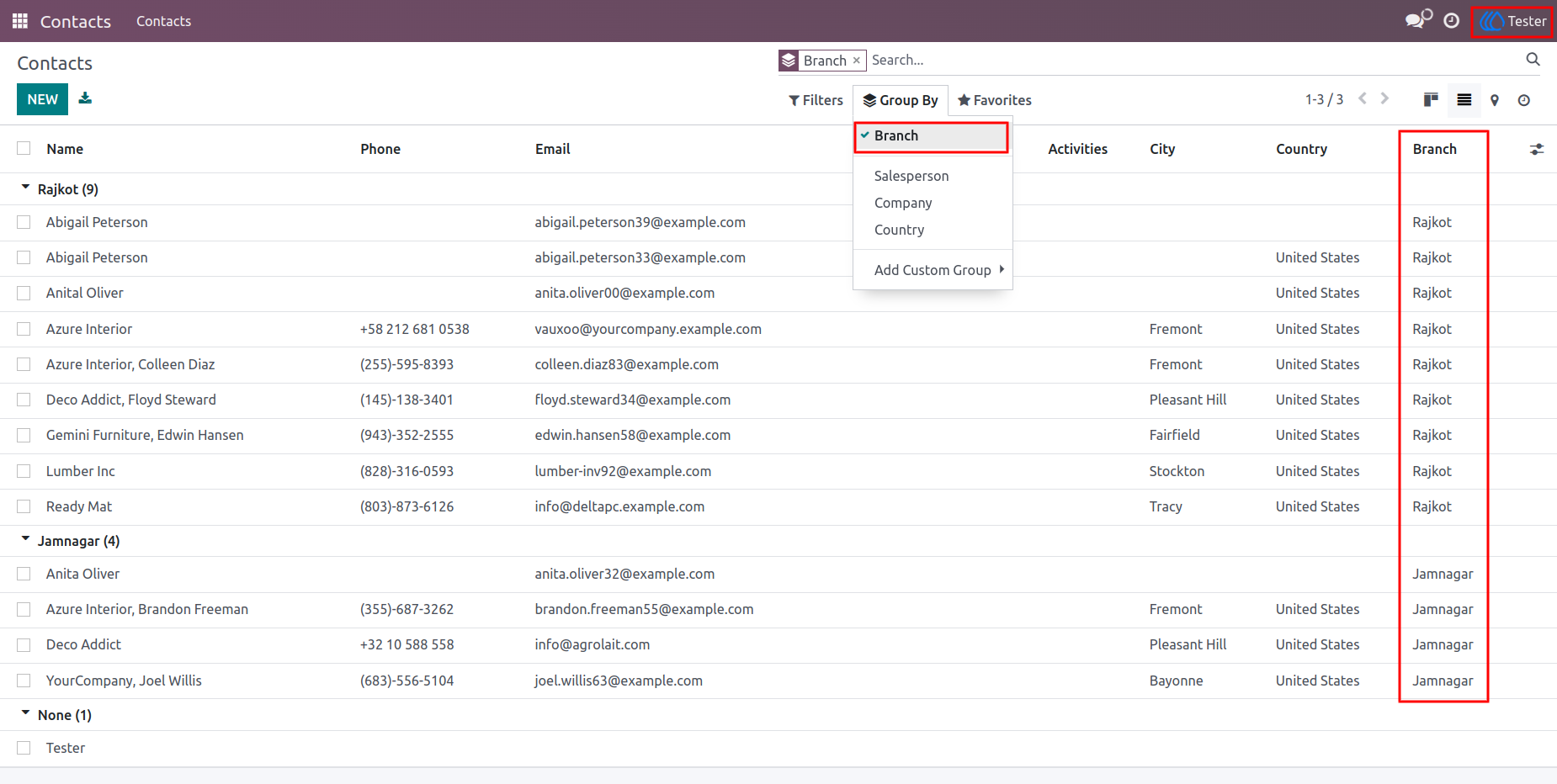The image size is (1557, 784).
Task: Toggle the Group By dropdown
Action: (901, 100)
